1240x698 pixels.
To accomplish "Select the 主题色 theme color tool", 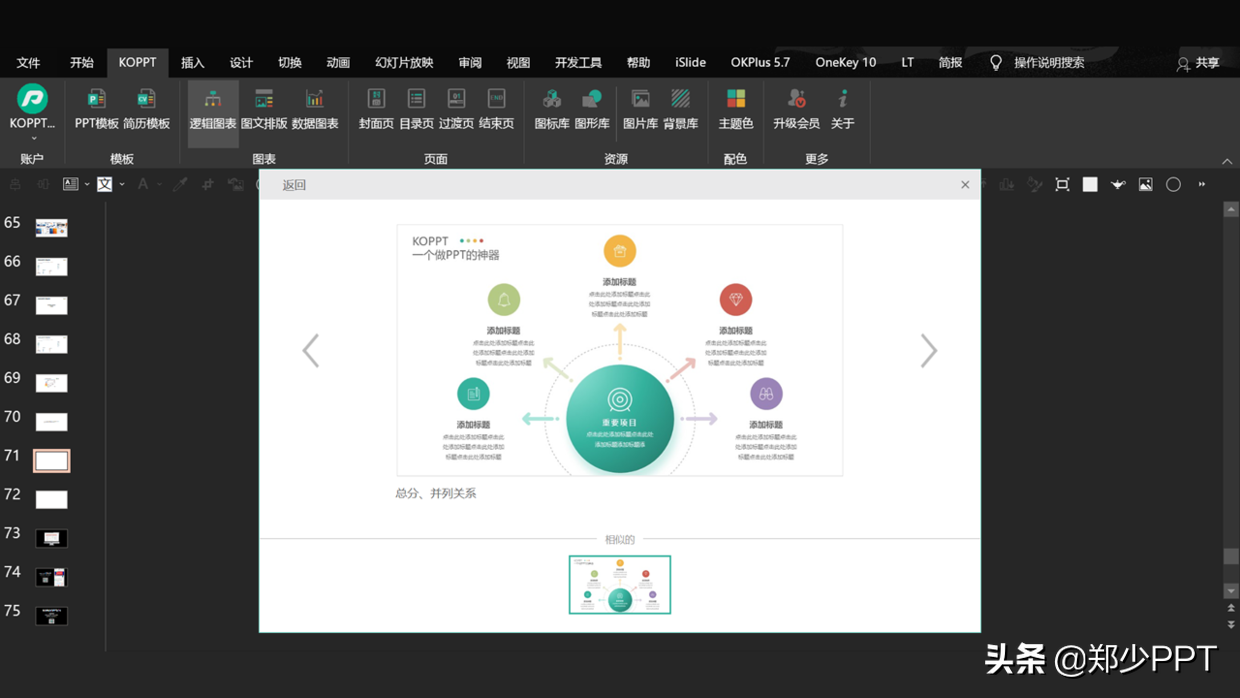I will pyautogui.click(x=736, y=110).
